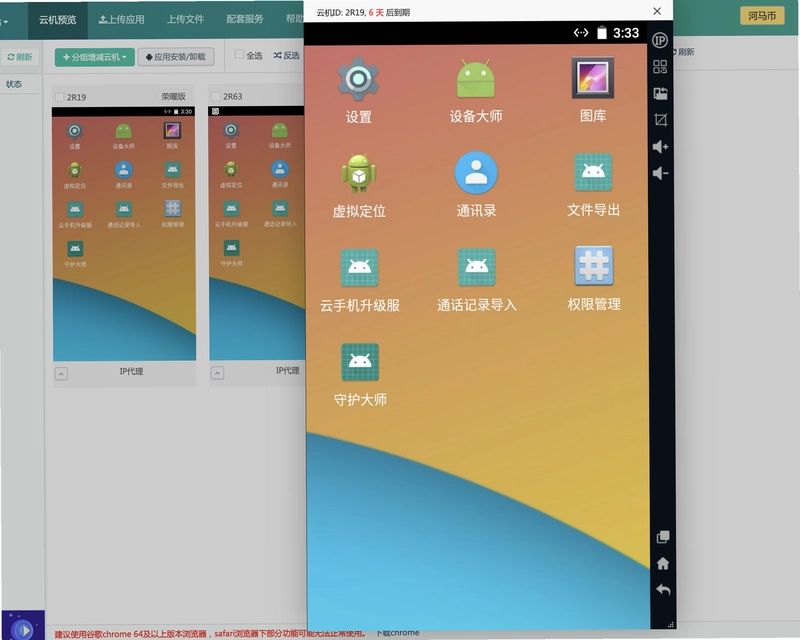Viewport: 800px width, 640px height.
Task: Open the 虚拟定位 virtual location app
Action: (359, 174)
